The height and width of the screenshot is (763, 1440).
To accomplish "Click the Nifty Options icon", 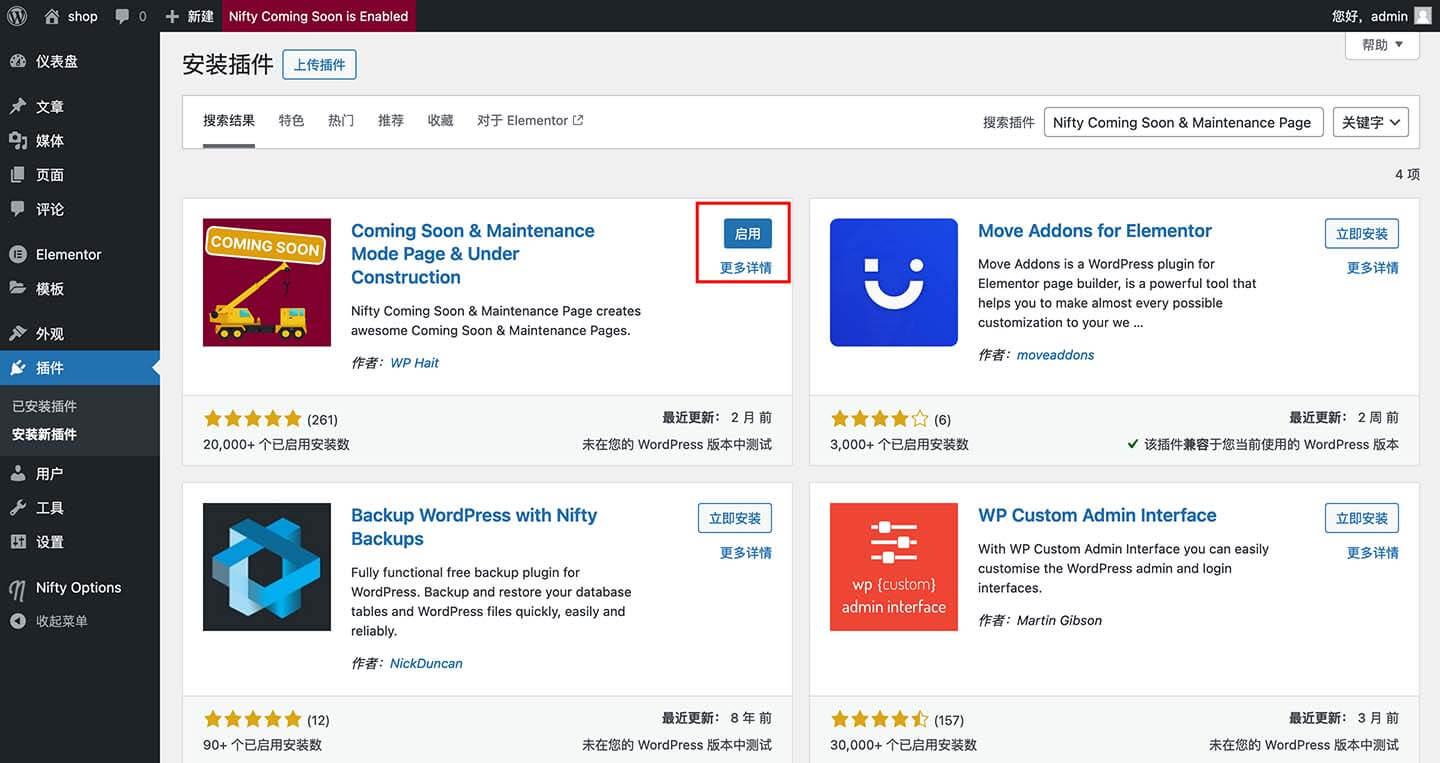I will tap(18, 588).
